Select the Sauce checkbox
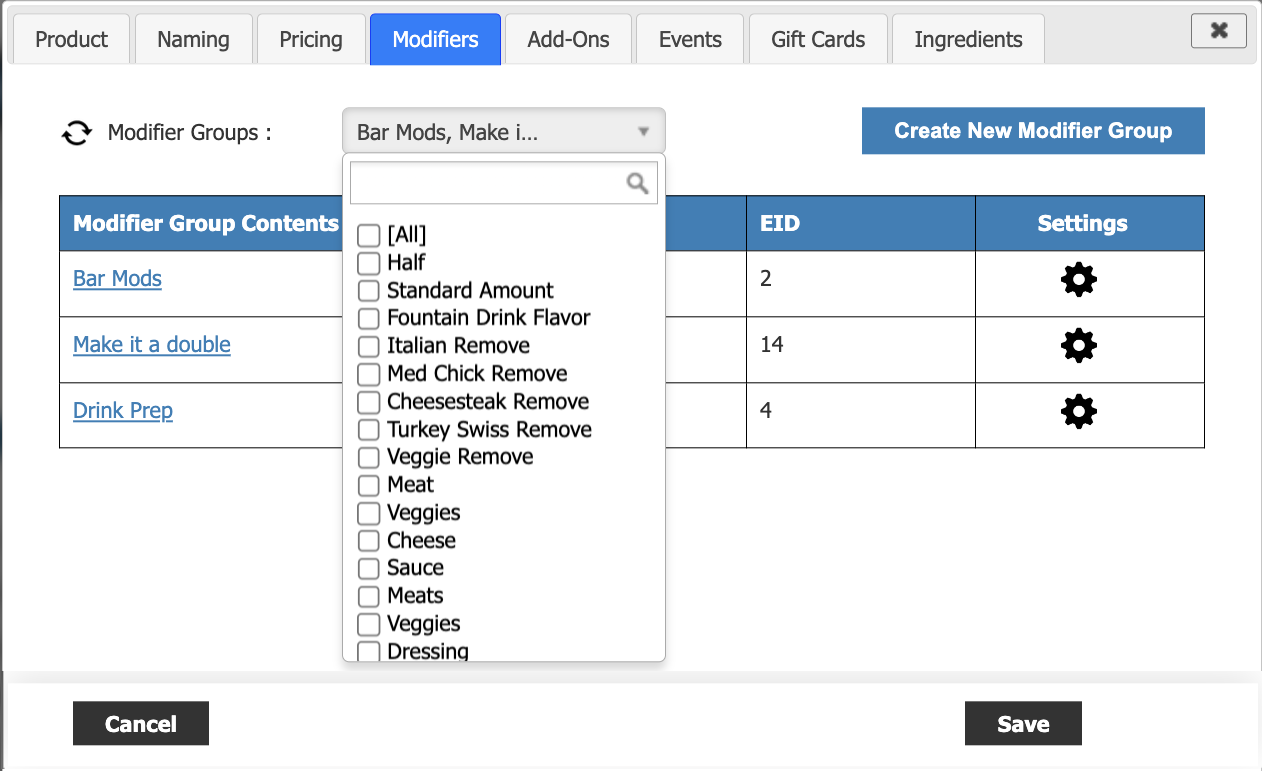The image size is (1262, 771). pyautogui.click(x=369, y=568)
